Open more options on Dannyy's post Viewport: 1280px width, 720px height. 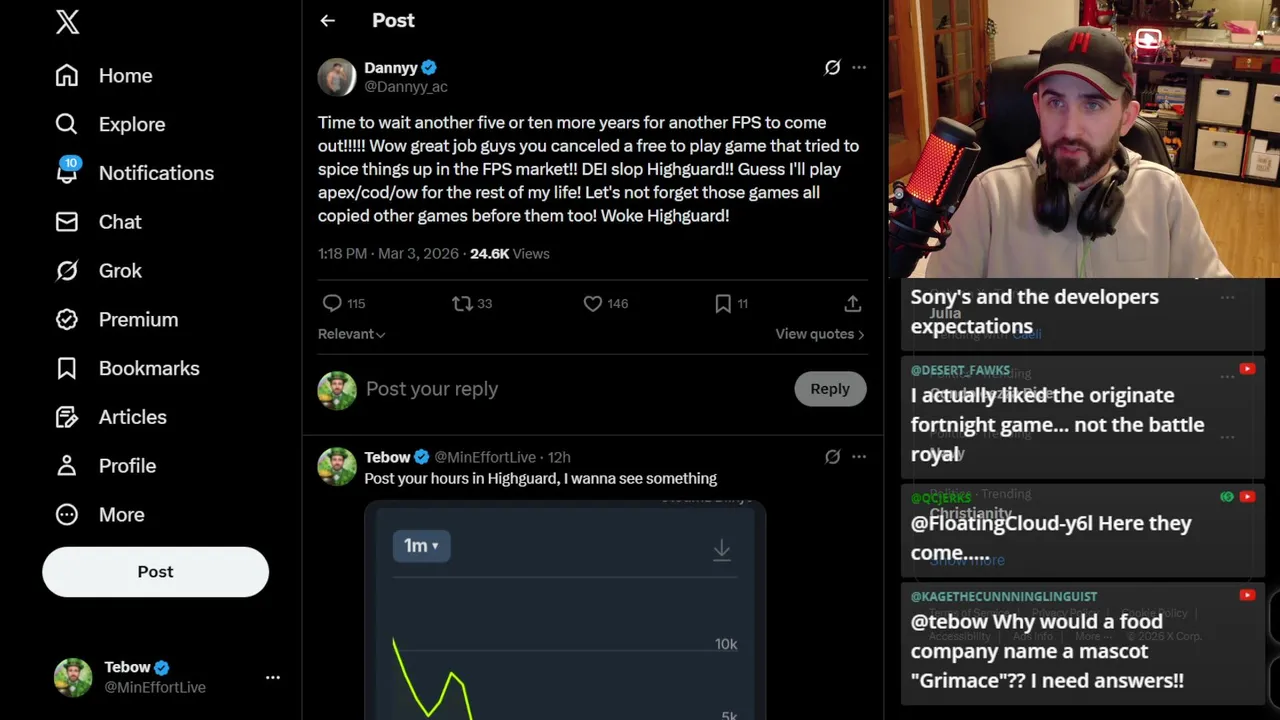[x=859, y=67]
